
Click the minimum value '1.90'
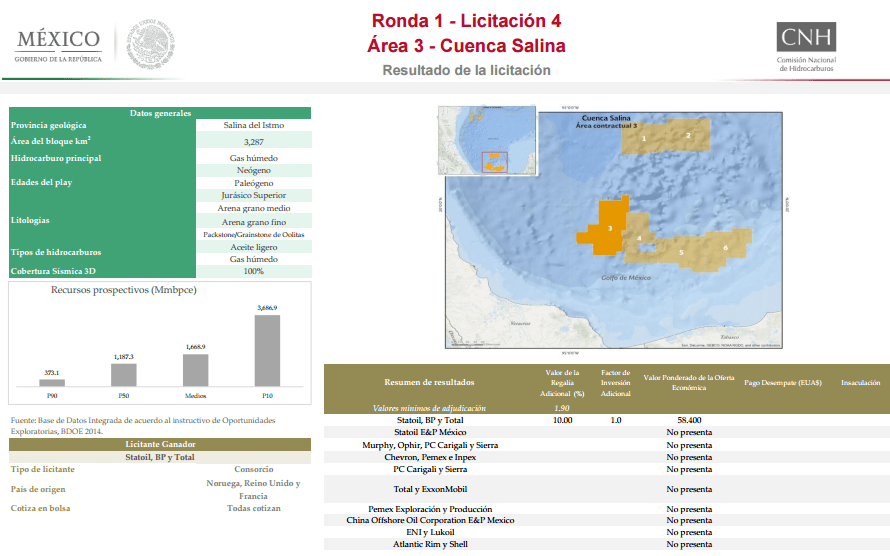coord(562,408)
